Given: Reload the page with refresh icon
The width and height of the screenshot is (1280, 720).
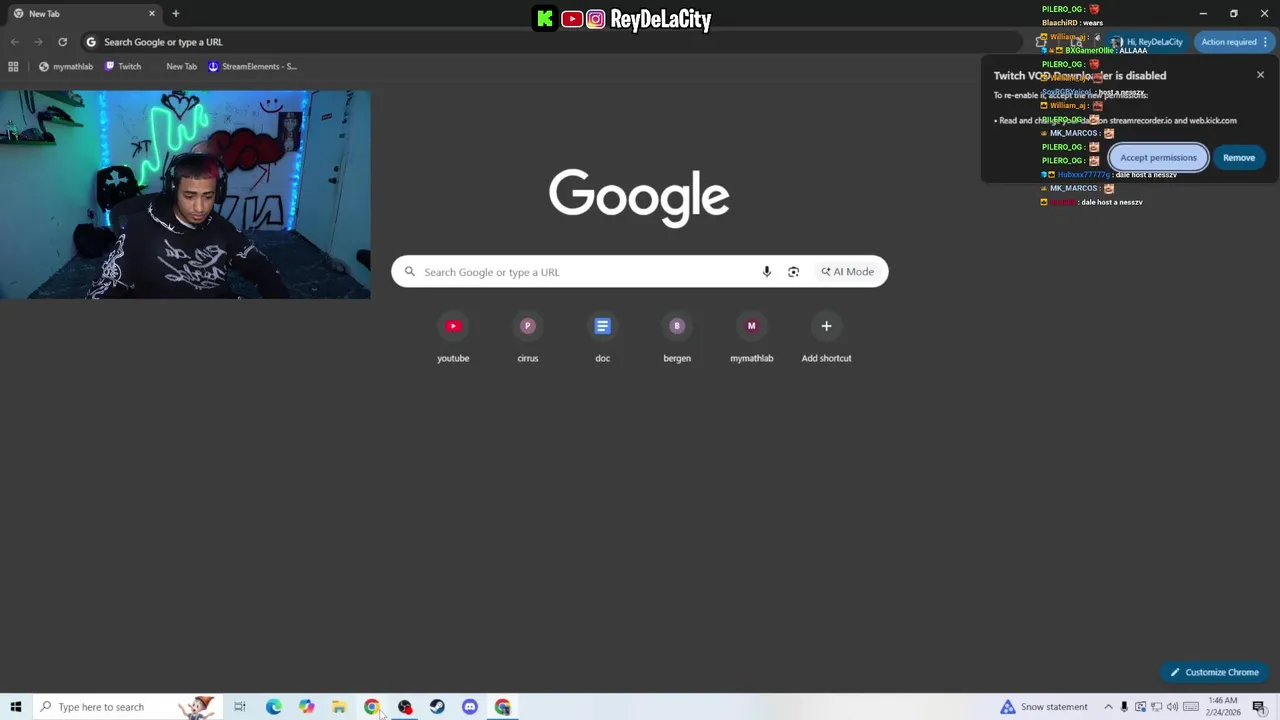Looking at the screenshot, I should (62, 42).
